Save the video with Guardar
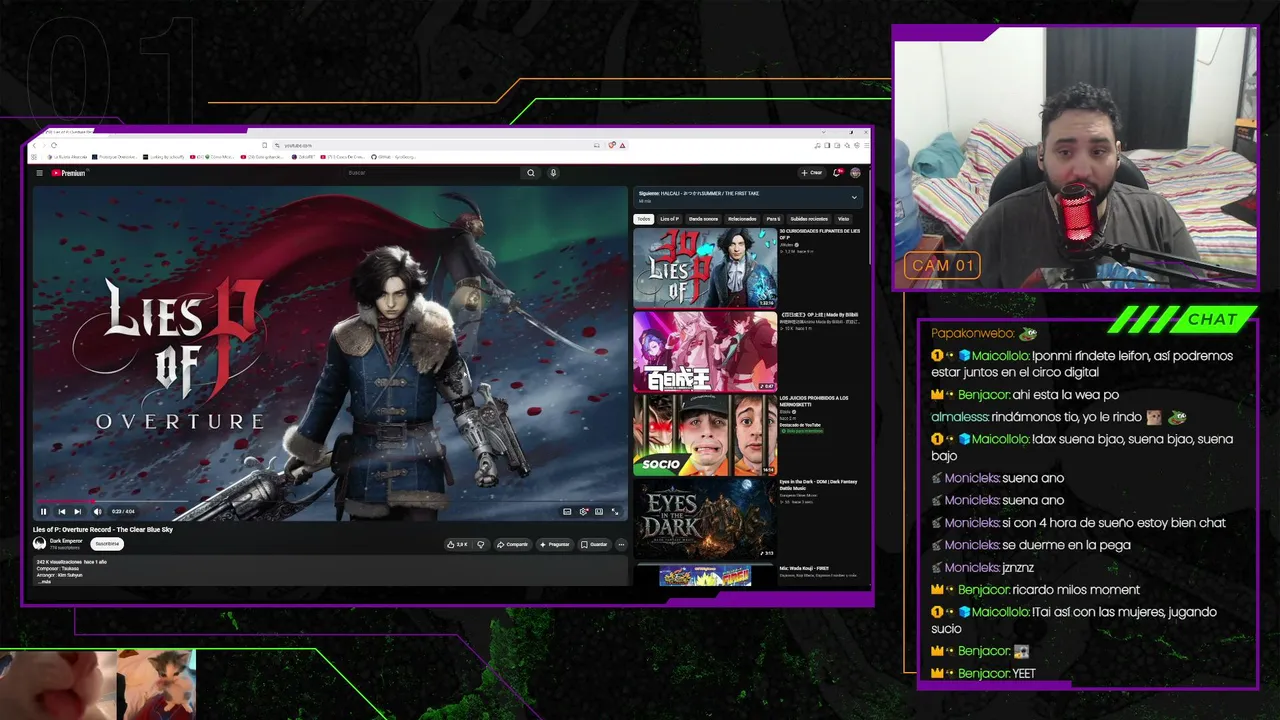Image resolution: width=1280 pixels, height=720 pixels. (594, 545)
